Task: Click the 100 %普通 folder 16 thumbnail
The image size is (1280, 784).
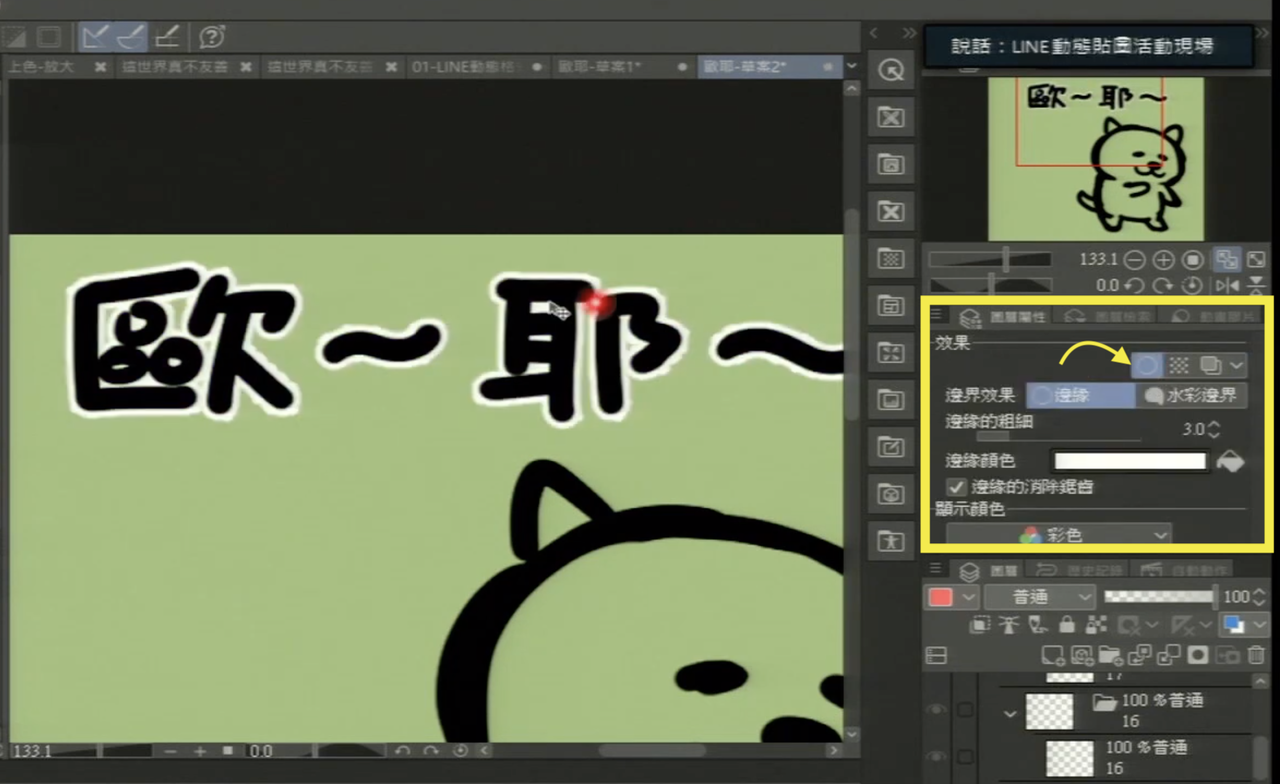Action: pos(1049,711)
